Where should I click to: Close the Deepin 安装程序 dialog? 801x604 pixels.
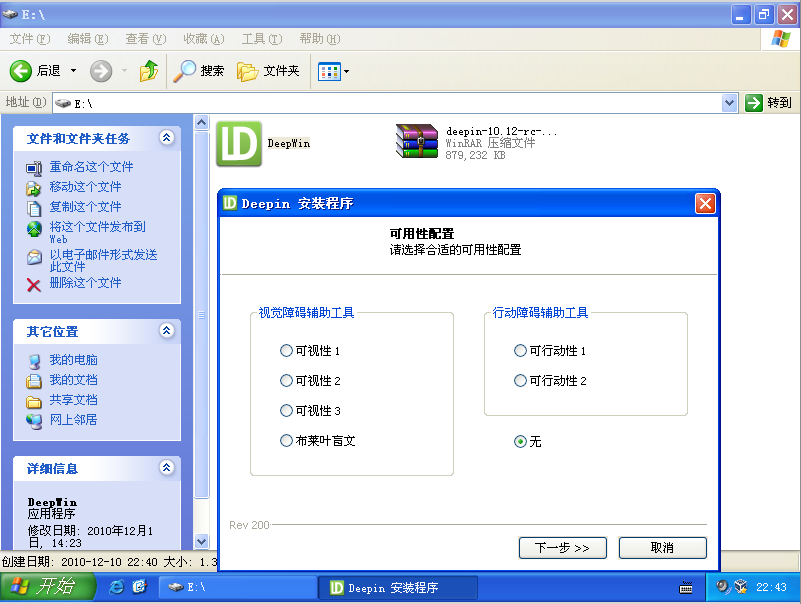click(x=705, y=204)
